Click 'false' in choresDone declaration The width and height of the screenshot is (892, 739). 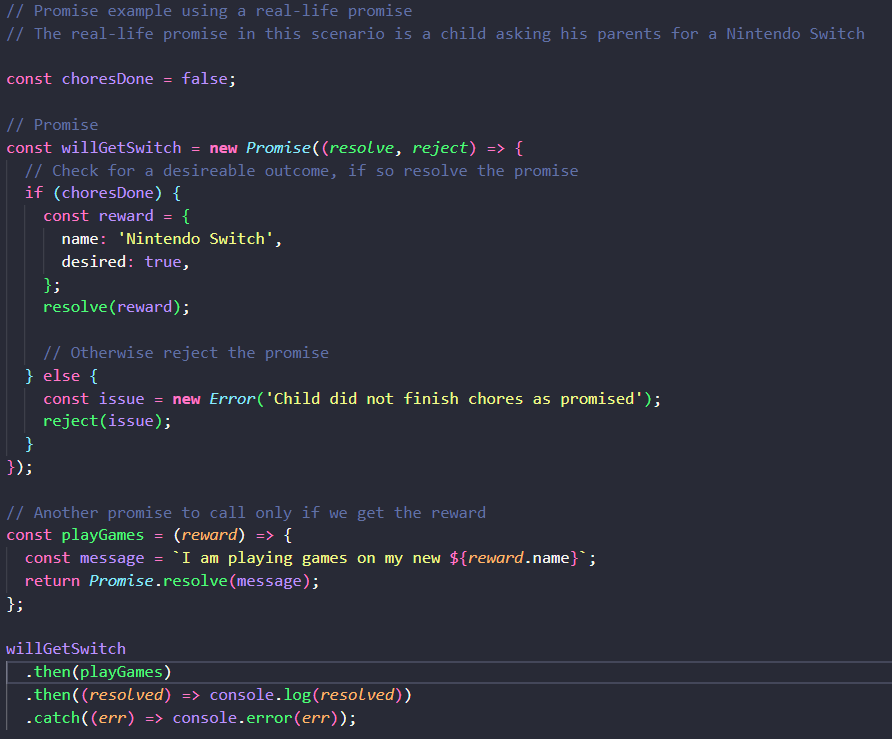coord(204,79)
